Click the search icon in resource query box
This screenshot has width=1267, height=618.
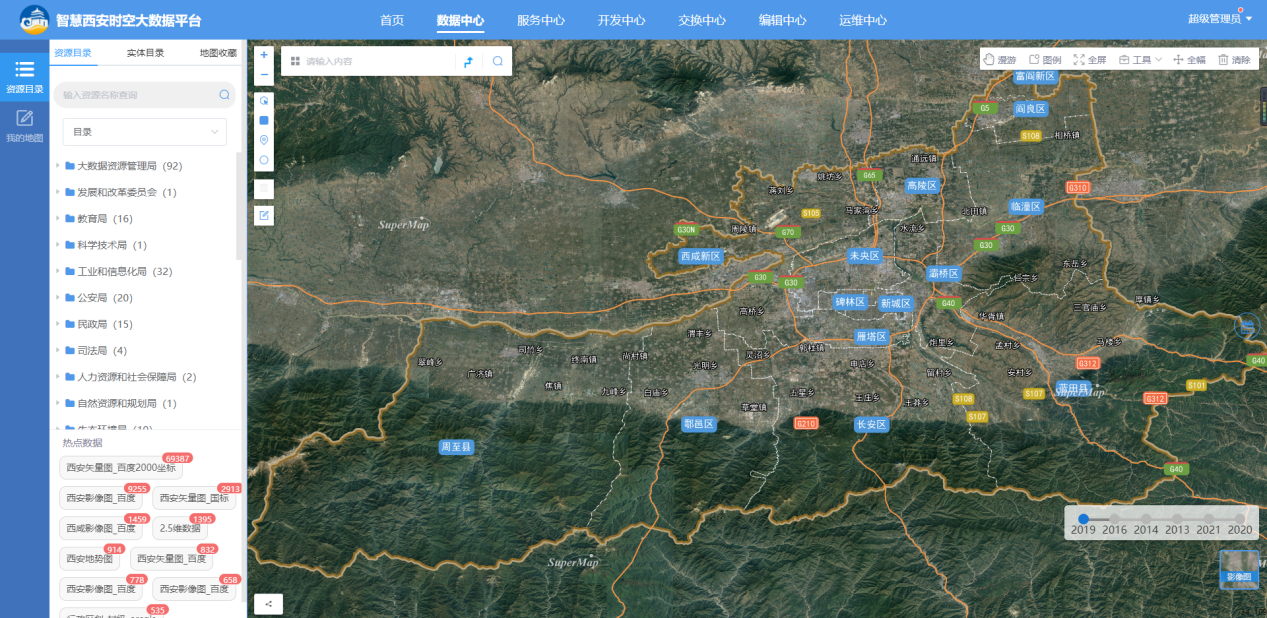(x=224, y=95)
